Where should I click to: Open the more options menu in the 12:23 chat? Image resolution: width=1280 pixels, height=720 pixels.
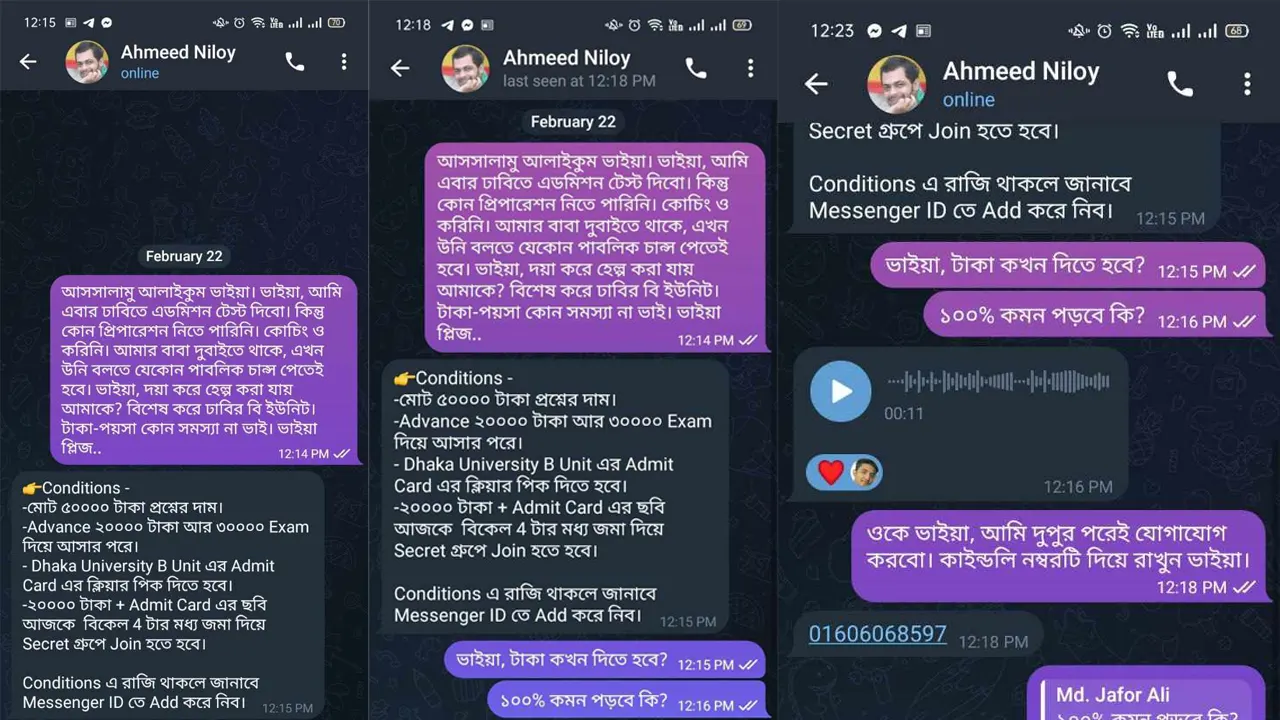pos(1246,84)
